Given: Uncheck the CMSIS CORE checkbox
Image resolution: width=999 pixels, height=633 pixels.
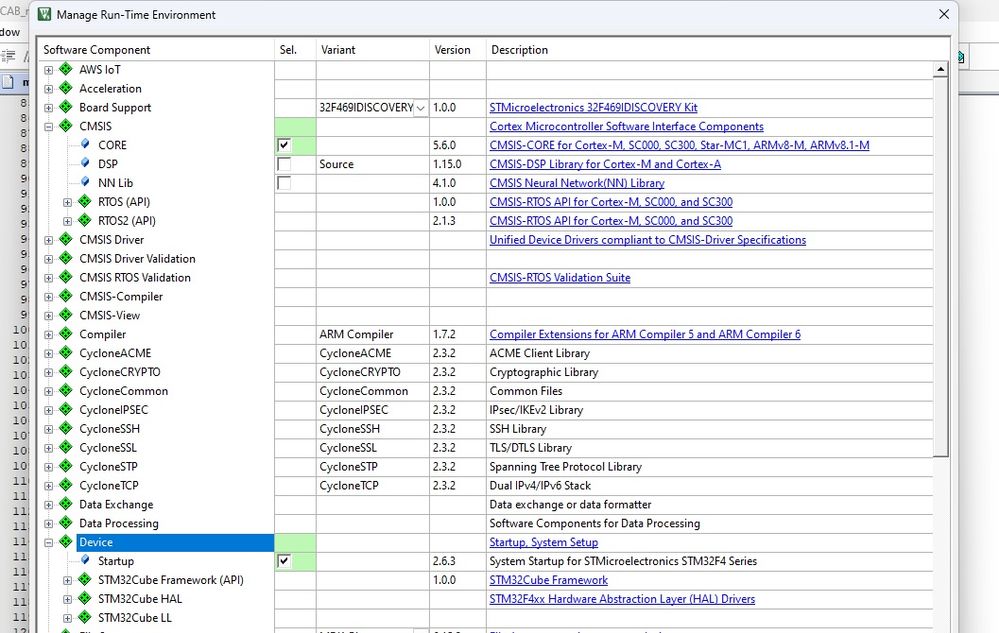Looking at the screenshot, I should [x=284, y=145].
